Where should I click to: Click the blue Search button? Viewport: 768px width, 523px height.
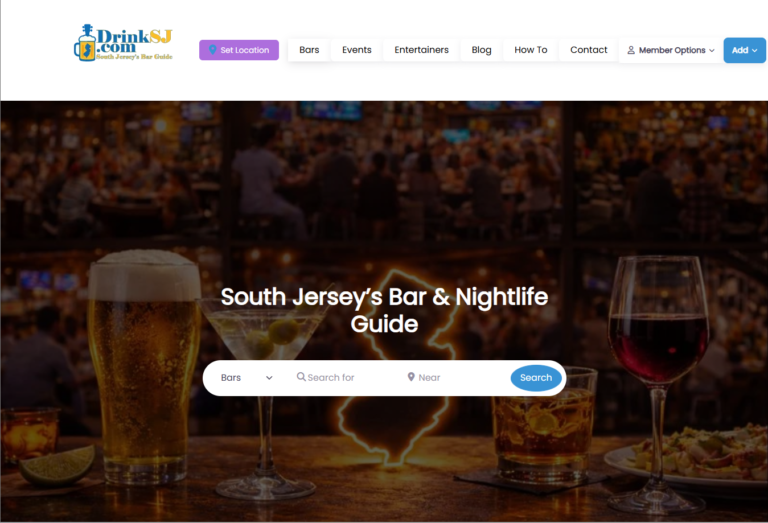(536, 378)
